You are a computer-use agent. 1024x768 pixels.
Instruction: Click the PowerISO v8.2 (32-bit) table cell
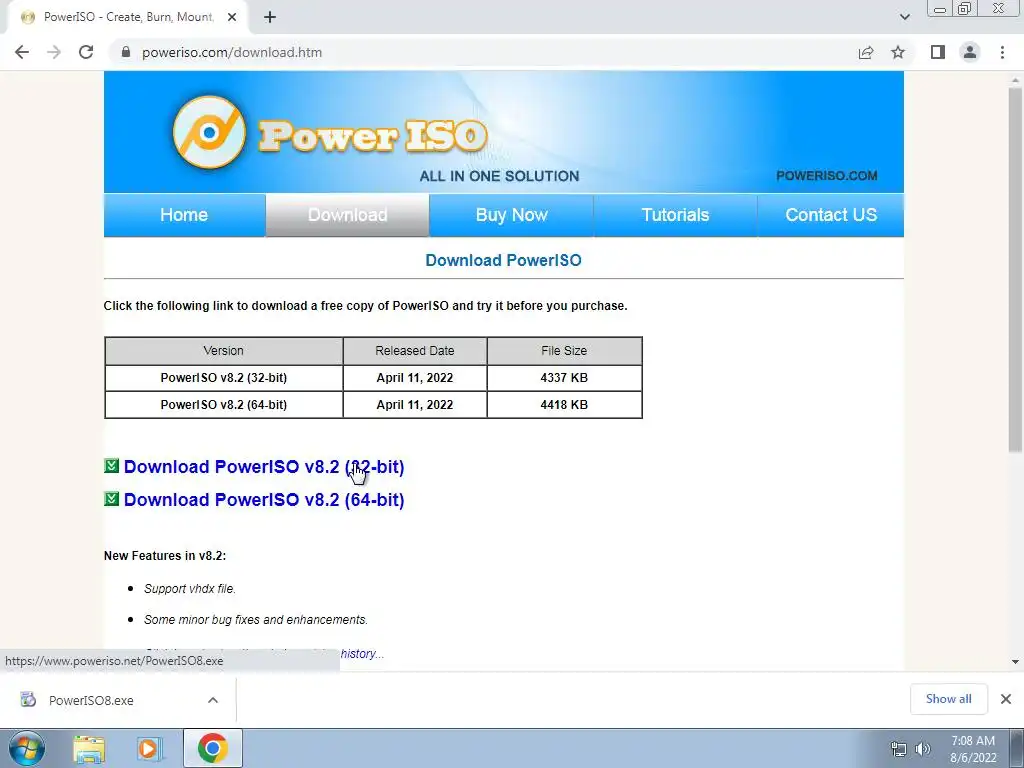pyautogui.click(x=223, y=377)
